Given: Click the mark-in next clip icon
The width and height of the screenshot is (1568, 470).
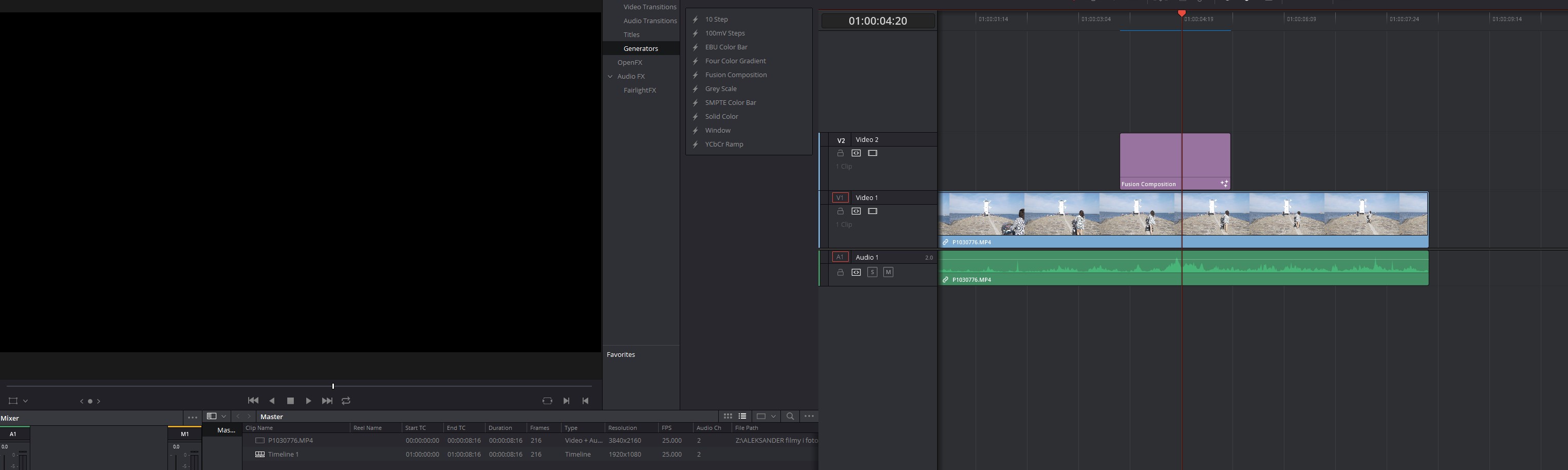Looking at the screenshot, I should (x=566, y=401).
